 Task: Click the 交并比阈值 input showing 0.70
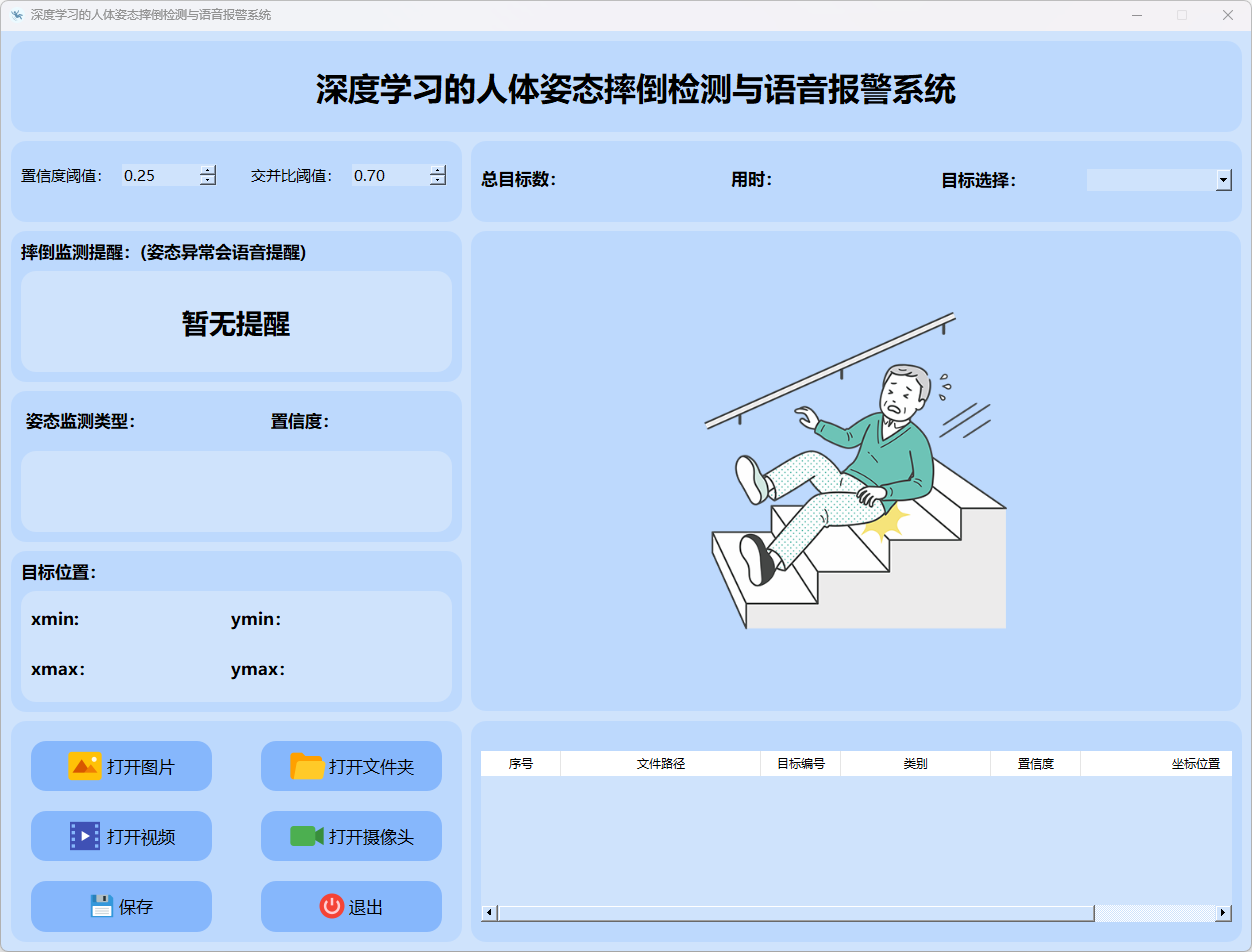pos(390,175)
